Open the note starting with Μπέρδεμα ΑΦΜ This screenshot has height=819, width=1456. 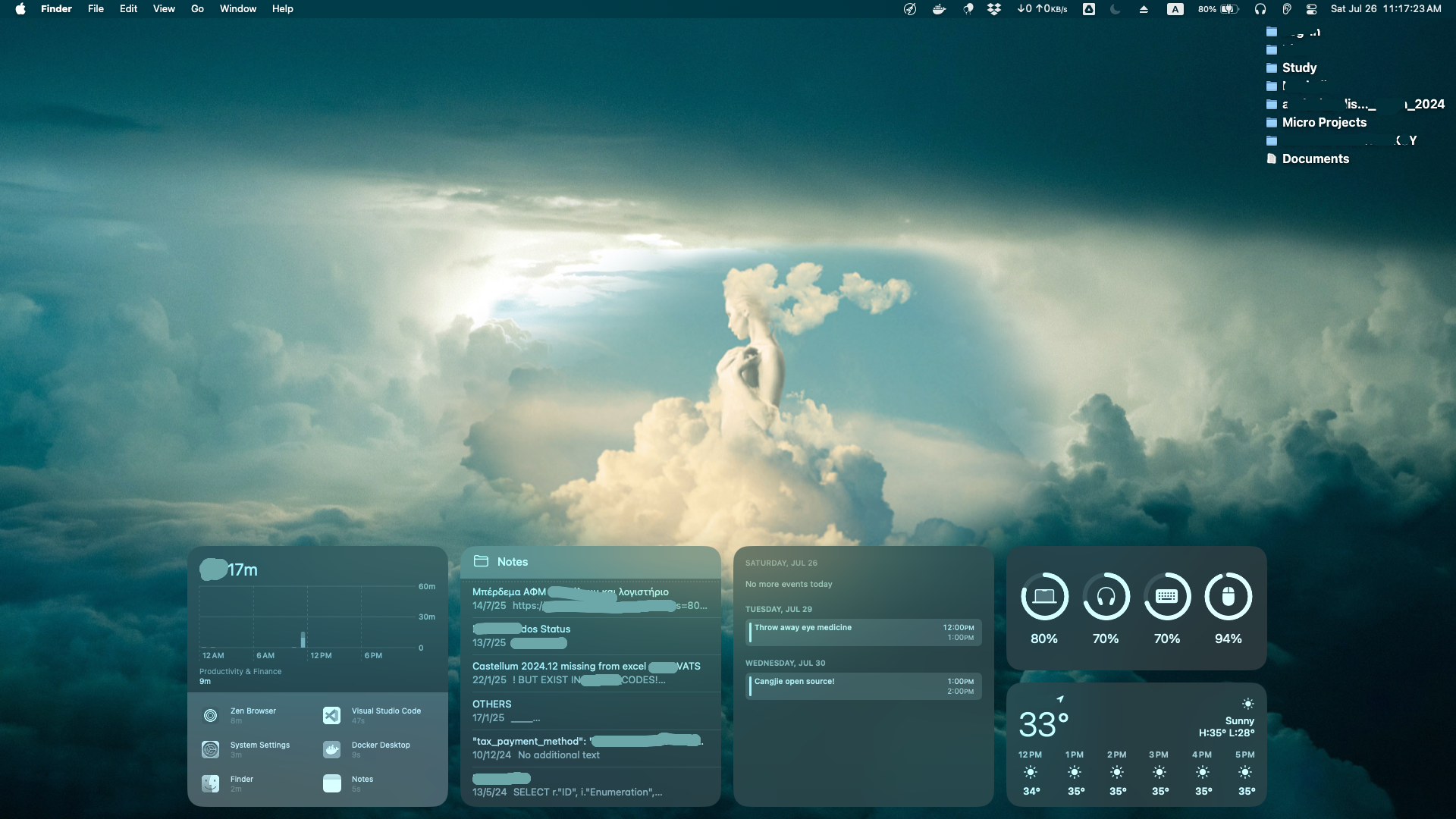[x=590, y=598]
